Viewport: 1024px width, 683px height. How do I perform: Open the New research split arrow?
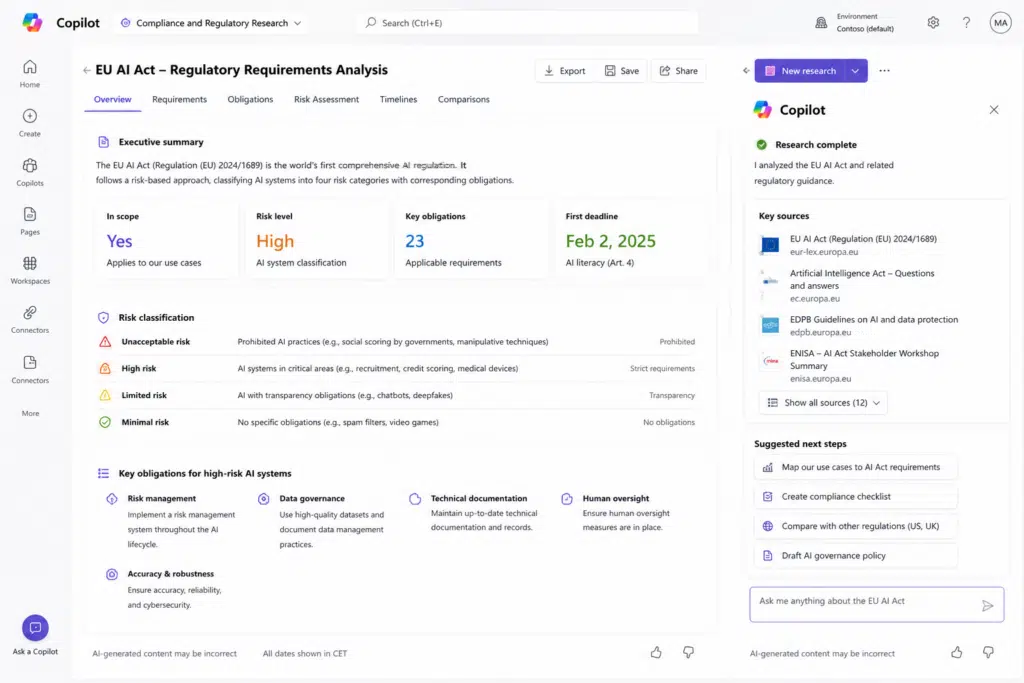[x=855, y=71]
